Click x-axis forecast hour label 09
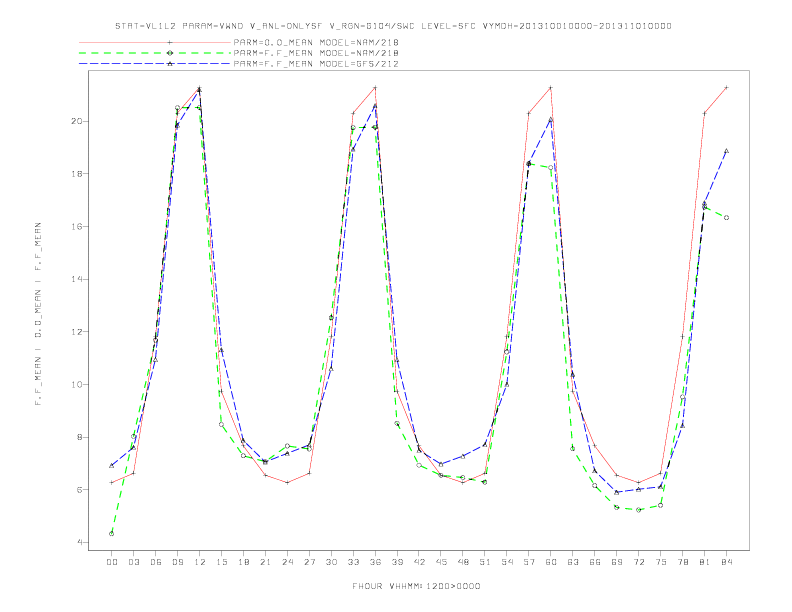This screenshot has width=792, height=612. (177, 562)
